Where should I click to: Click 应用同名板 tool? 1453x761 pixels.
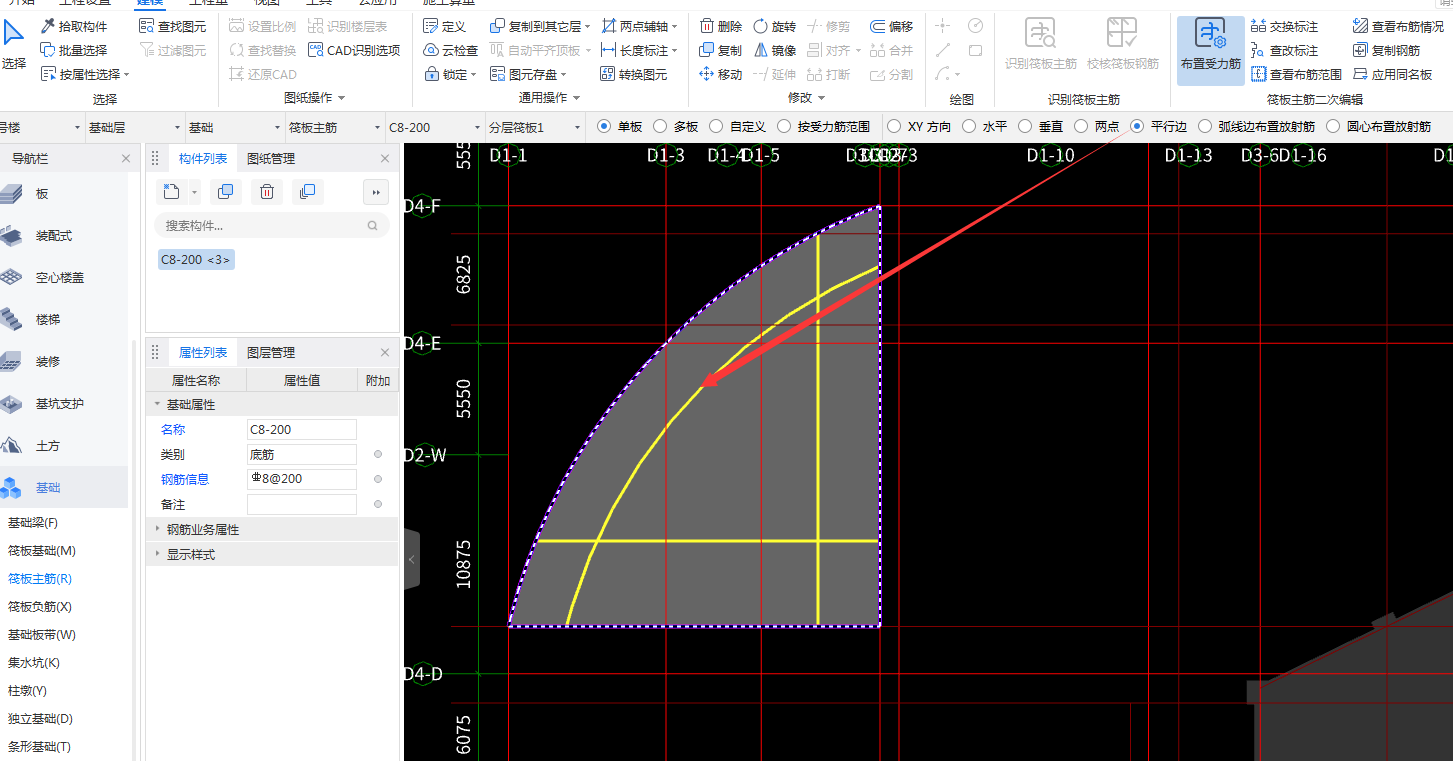coord(1392,74)
